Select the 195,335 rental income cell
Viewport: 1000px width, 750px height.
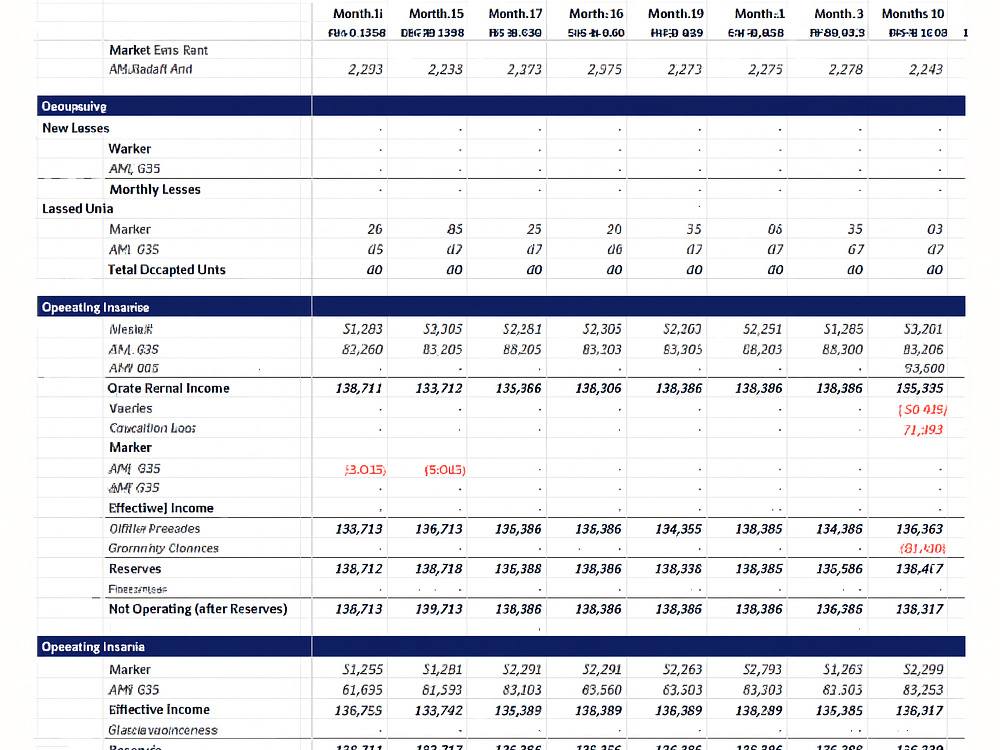(x=920, y=388)
